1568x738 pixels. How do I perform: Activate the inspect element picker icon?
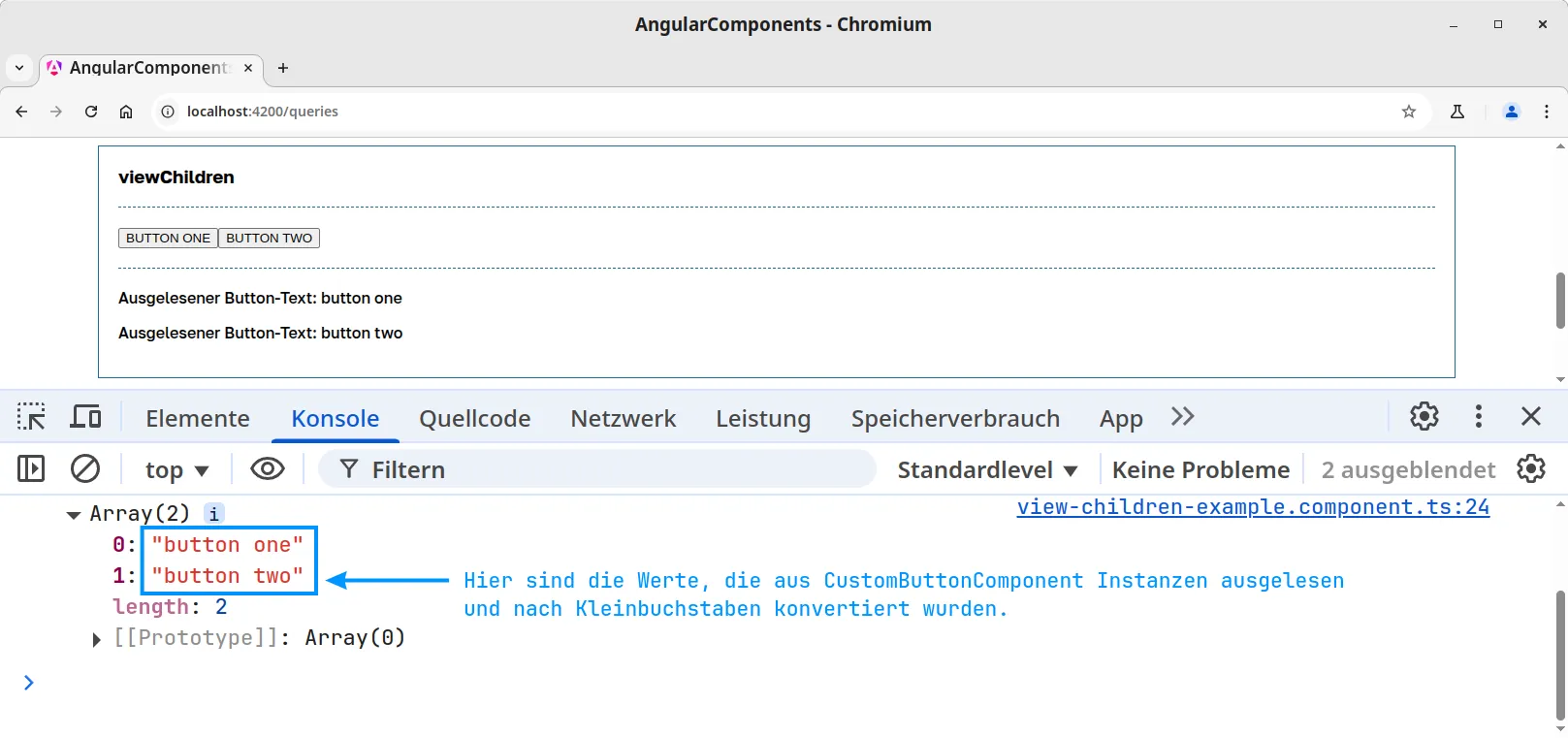tap(31, 417)
